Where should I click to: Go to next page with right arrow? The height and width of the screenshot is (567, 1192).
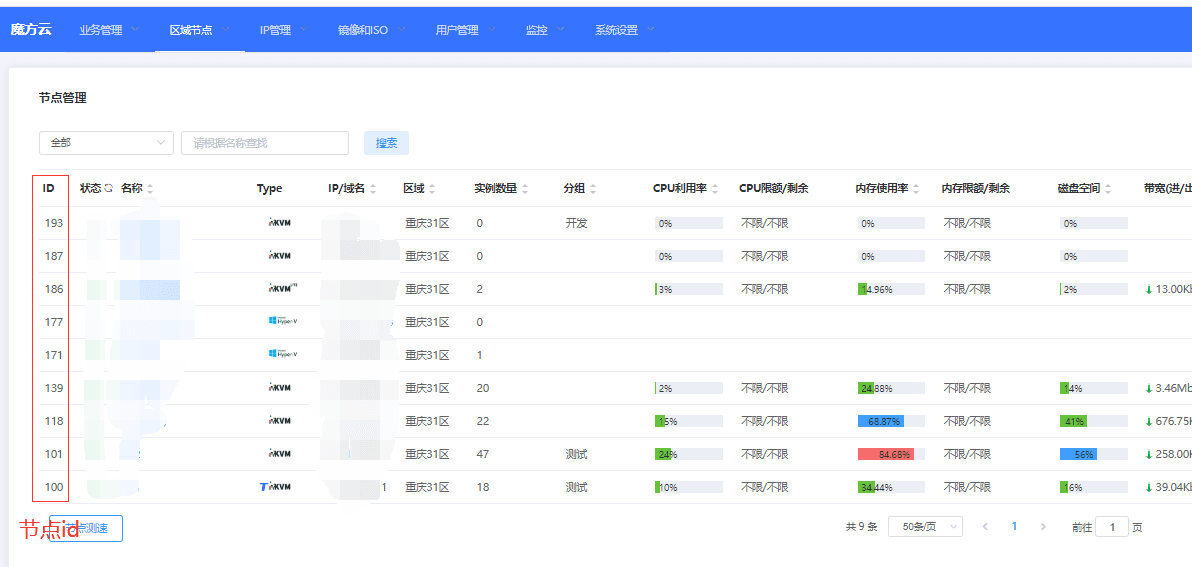(1043, 527)
